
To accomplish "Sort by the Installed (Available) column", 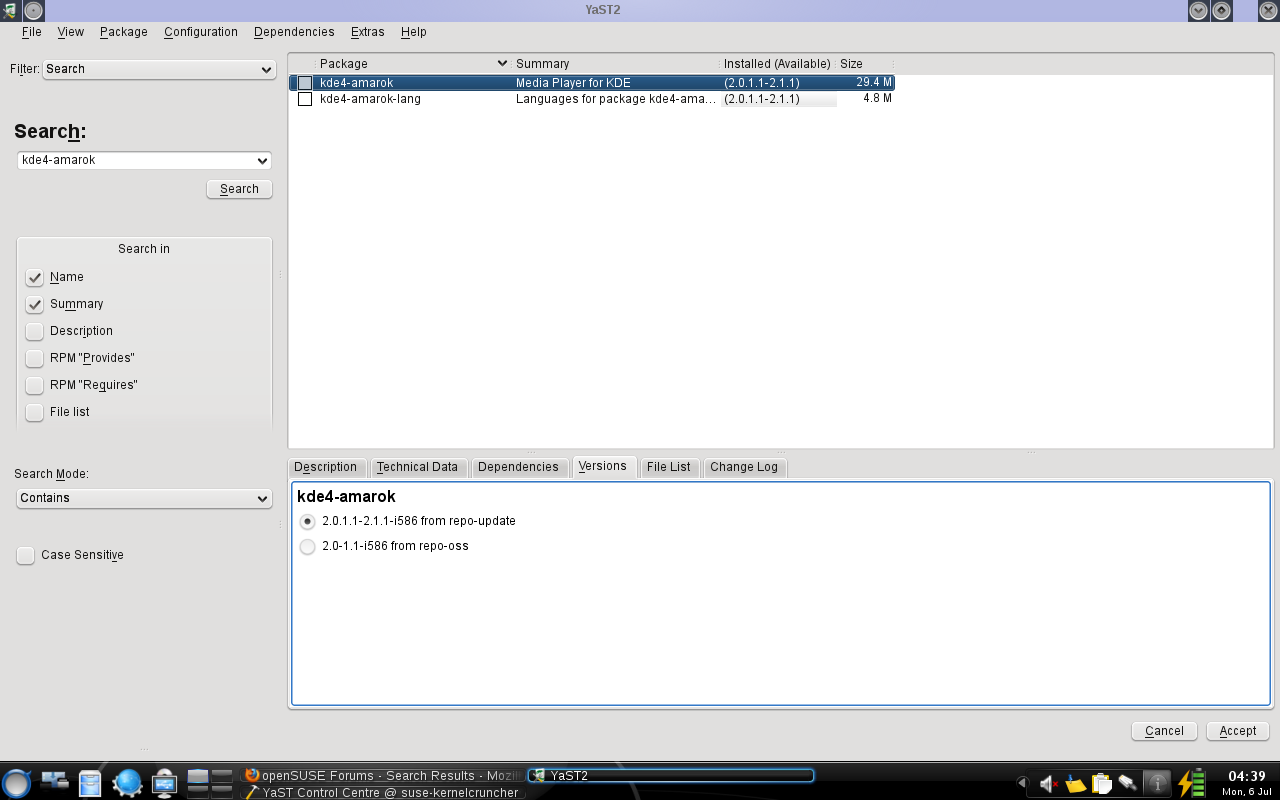I will (777, 63).
